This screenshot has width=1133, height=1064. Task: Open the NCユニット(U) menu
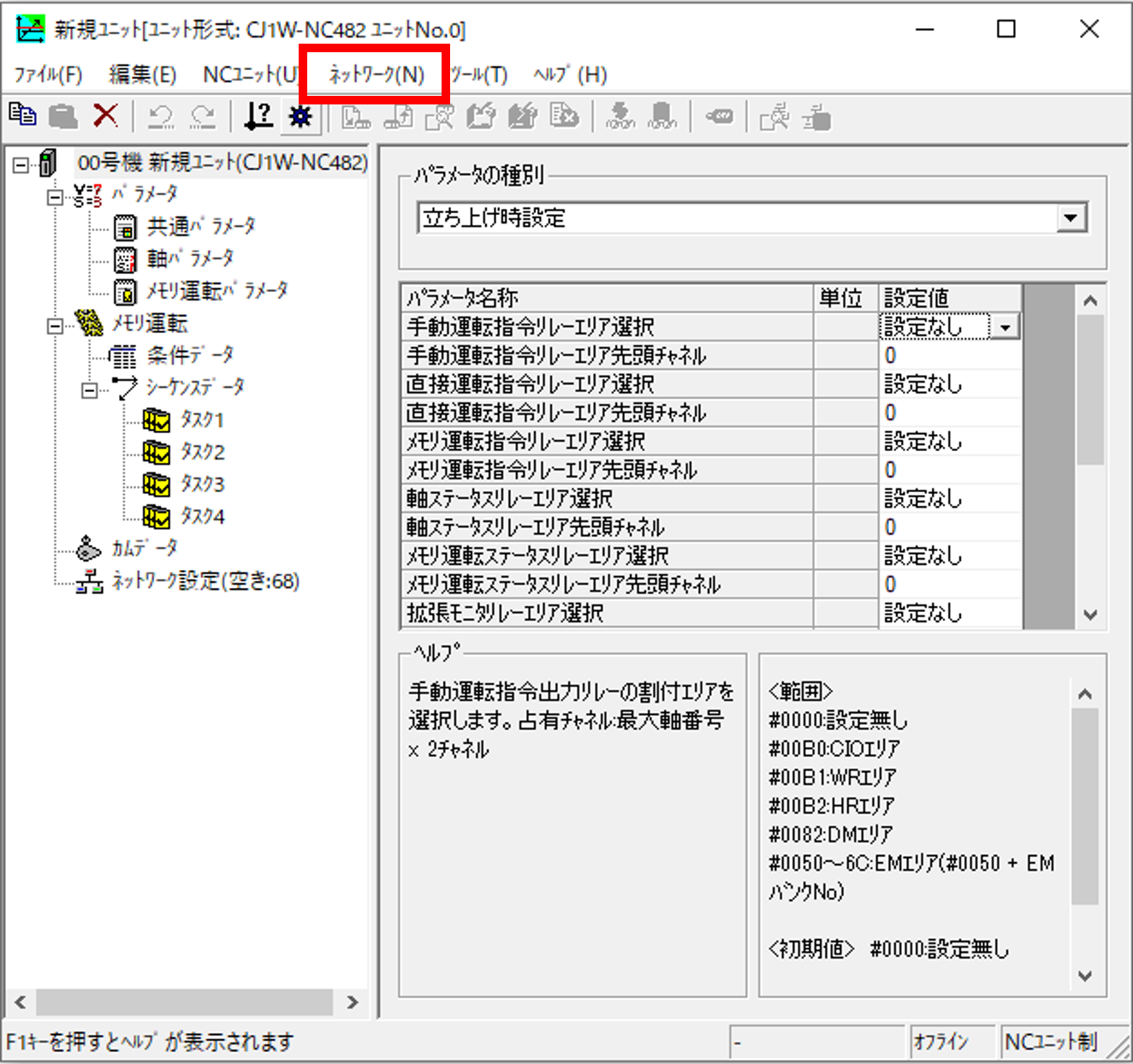coord(250,74)
